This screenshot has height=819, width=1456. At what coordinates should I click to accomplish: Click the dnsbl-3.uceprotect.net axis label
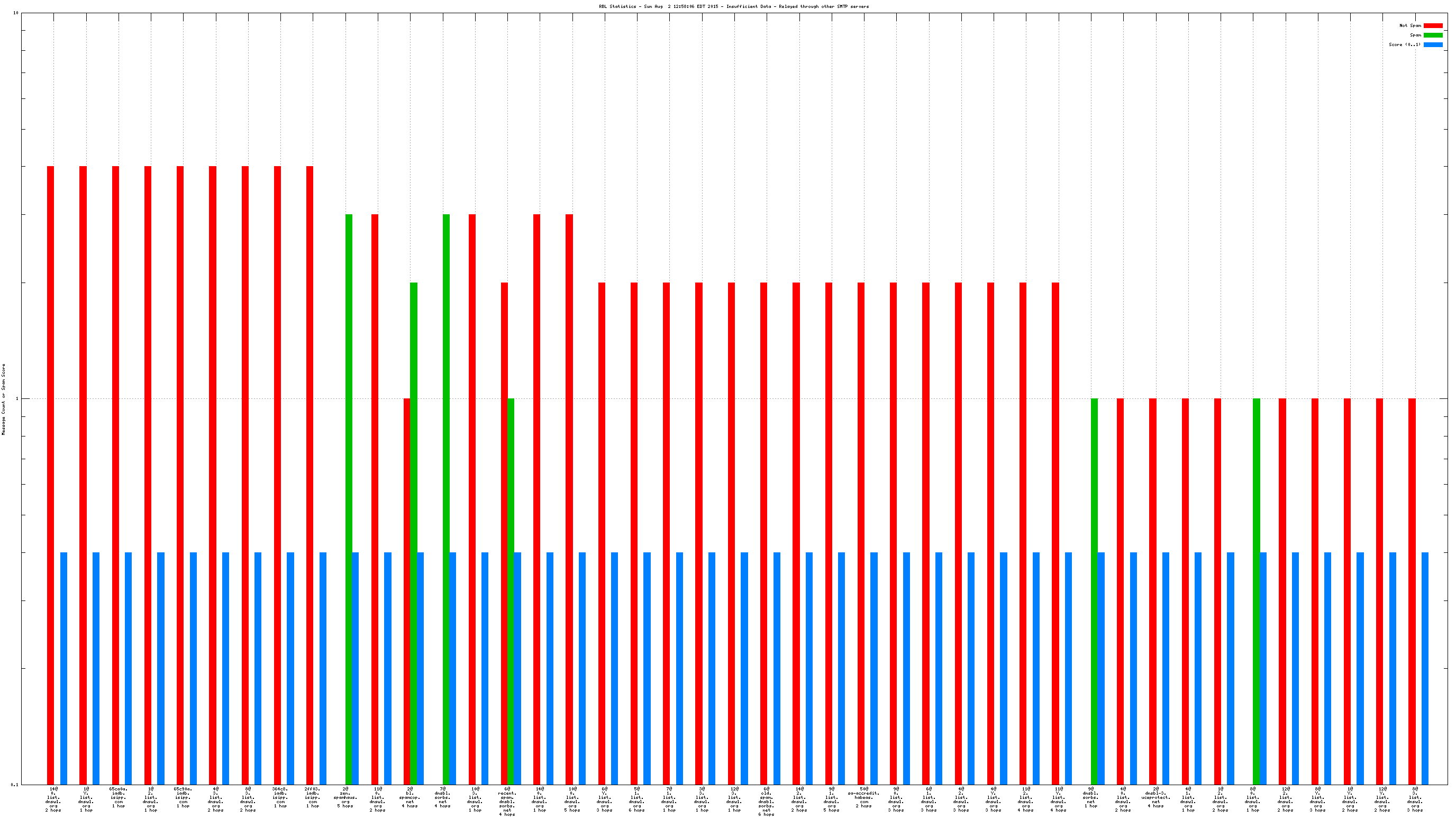coord(1155,797)
